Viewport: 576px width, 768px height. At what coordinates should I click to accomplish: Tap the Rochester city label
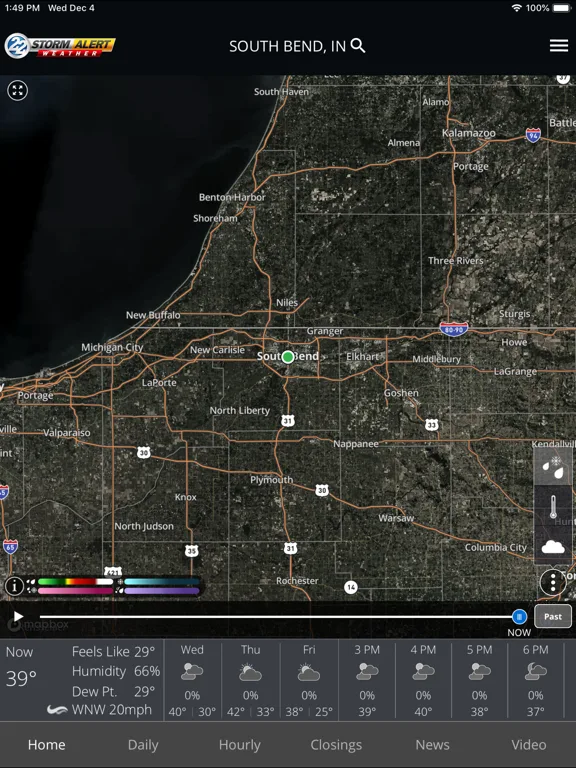pyautogui.click(x=297, y=580)
